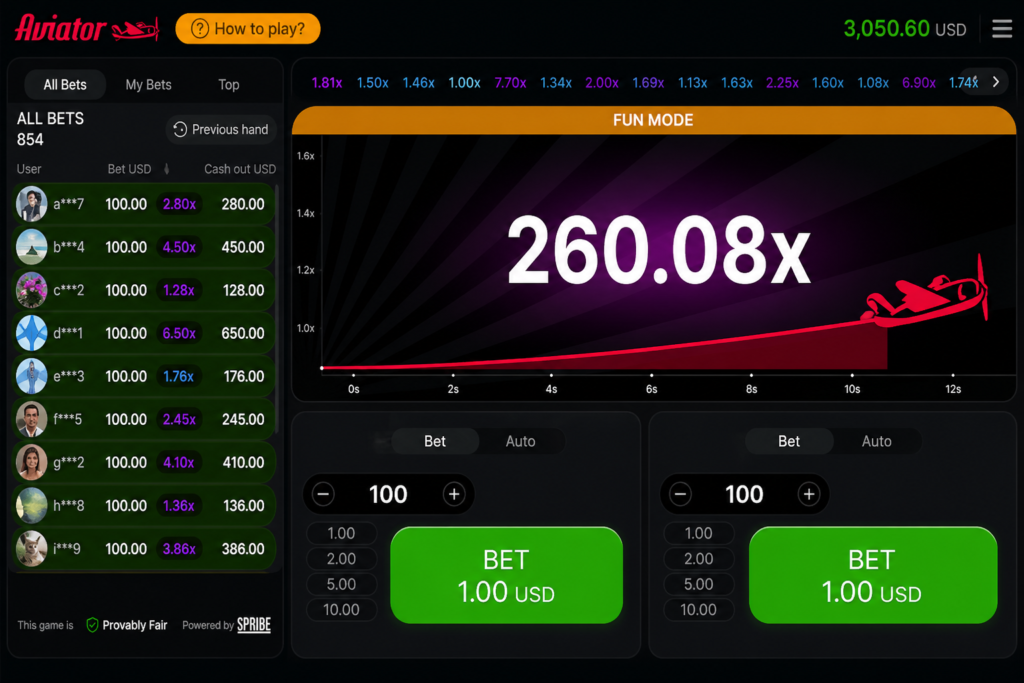Click the 1.46x history multiplier
This screenshot has width=1024, height=683.
tap(418, 83)
